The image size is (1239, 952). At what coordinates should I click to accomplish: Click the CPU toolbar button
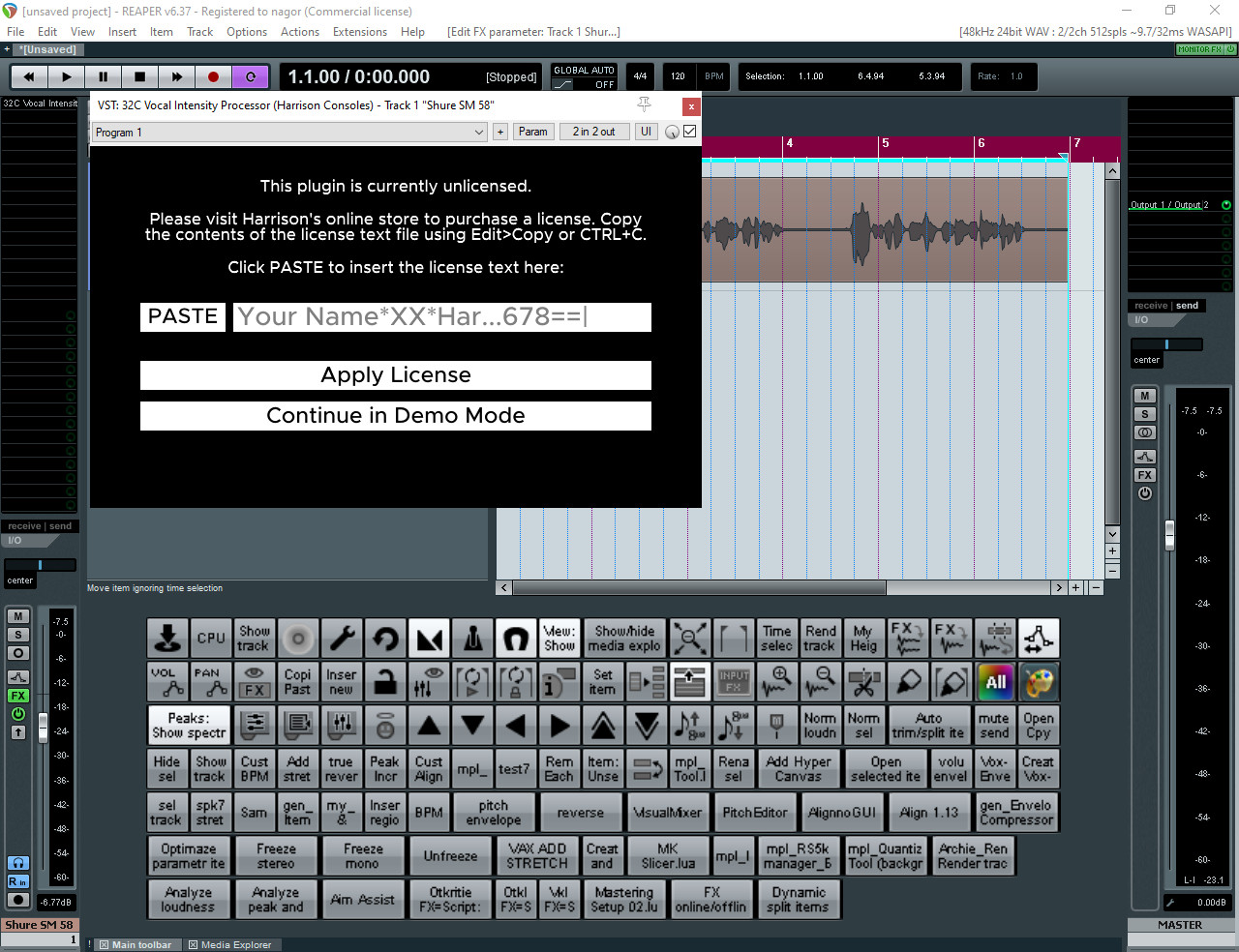(211, 639)
